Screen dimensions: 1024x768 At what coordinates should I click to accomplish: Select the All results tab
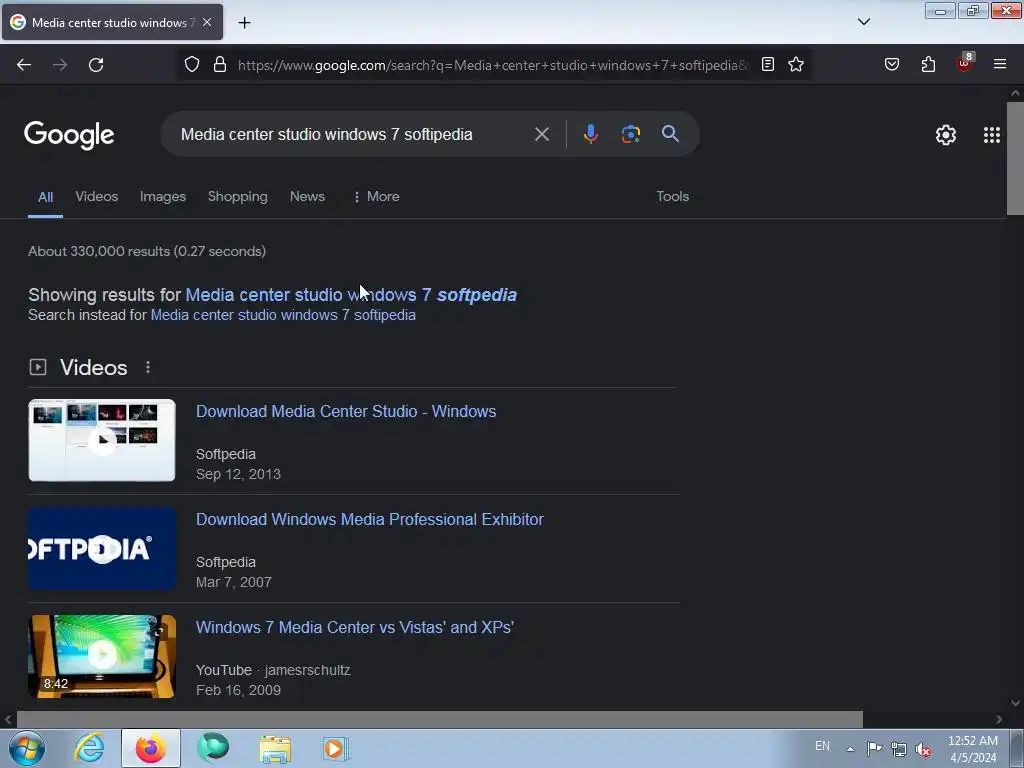(45, 197)
